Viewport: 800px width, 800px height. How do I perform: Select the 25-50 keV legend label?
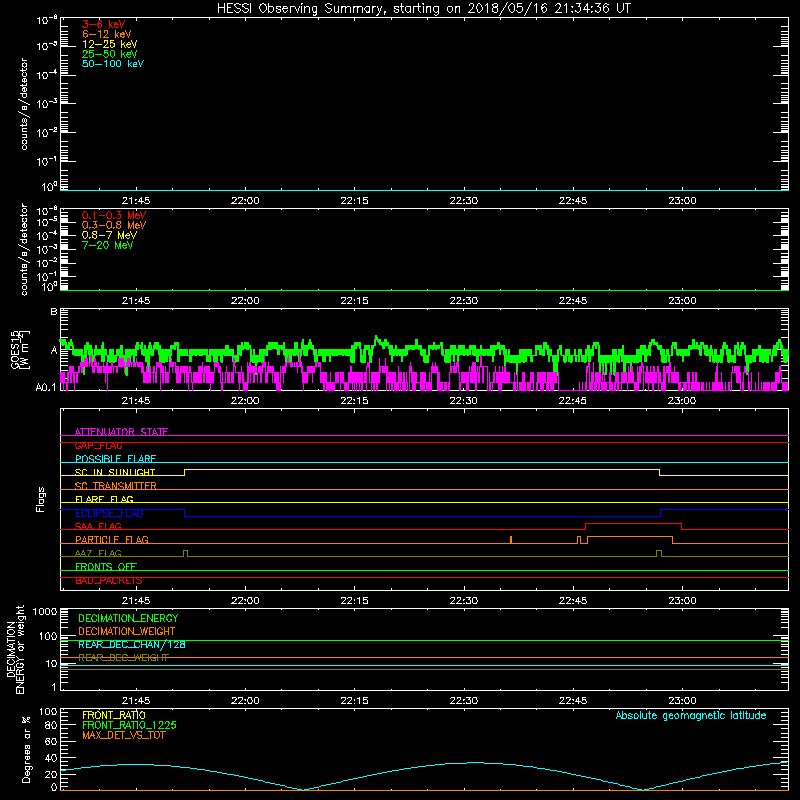tap(110, 54)
